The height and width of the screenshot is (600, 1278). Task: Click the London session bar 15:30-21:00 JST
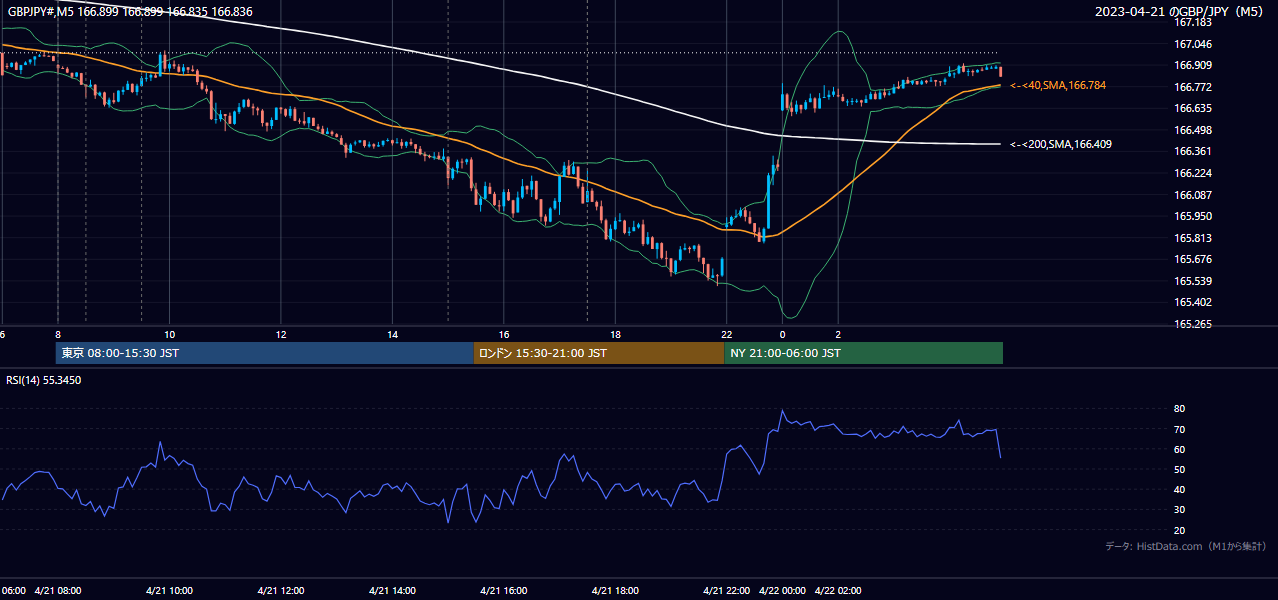(598, 353)
